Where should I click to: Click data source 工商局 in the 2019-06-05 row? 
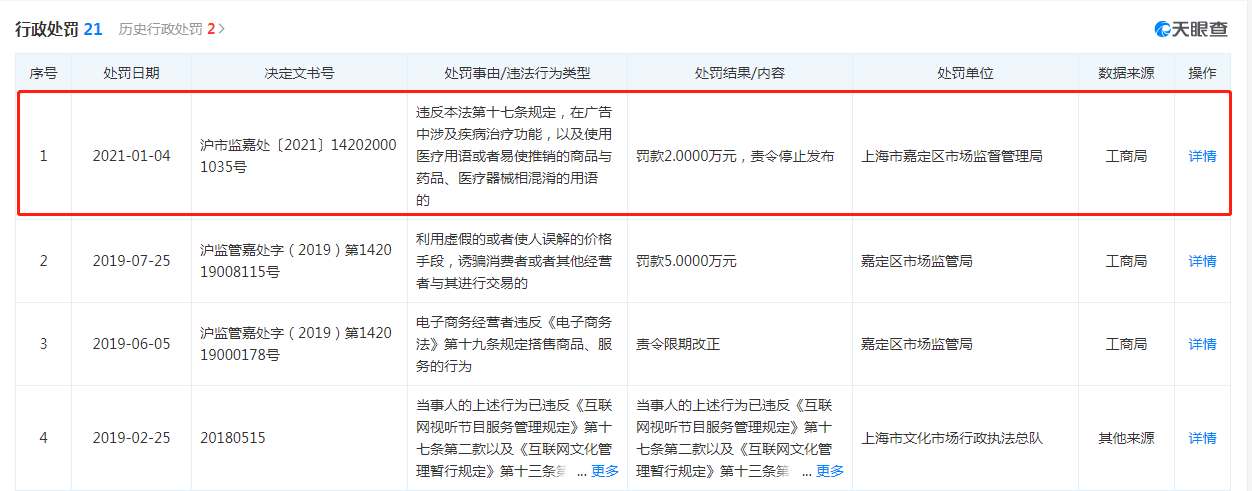pyautogui.click(x=1126, y=344)
